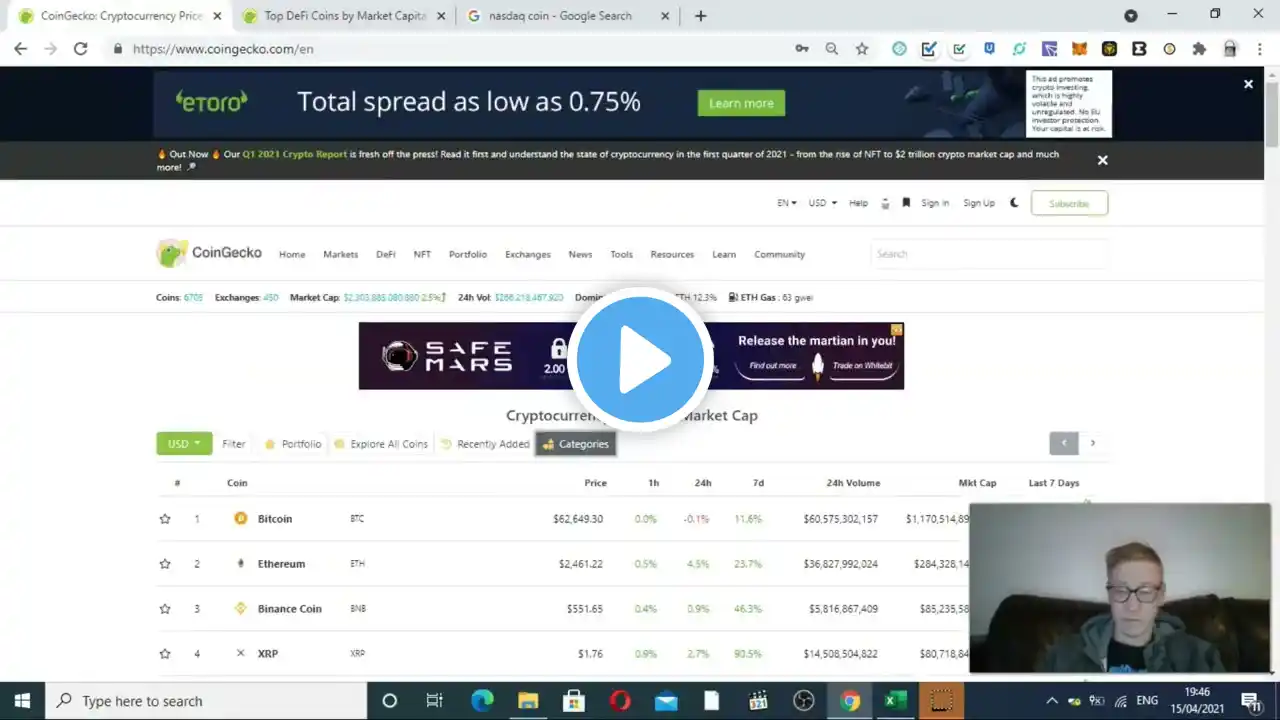The height and width of the screenshot is (720, 1280).
Task: Favorite Bitcoin with its star
Action: click(x=165, y=519)
